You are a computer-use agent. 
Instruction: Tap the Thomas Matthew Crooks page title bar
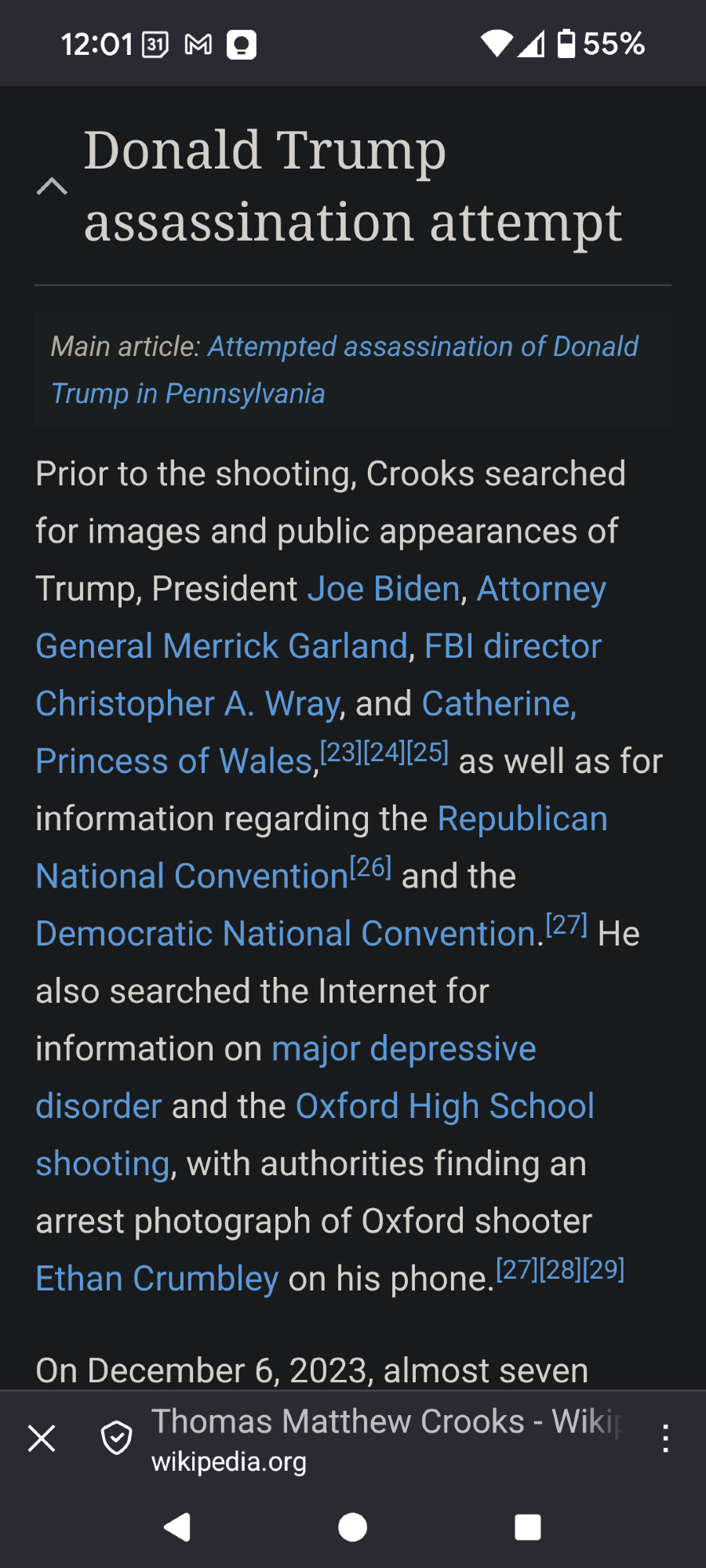coord(384,1439)
